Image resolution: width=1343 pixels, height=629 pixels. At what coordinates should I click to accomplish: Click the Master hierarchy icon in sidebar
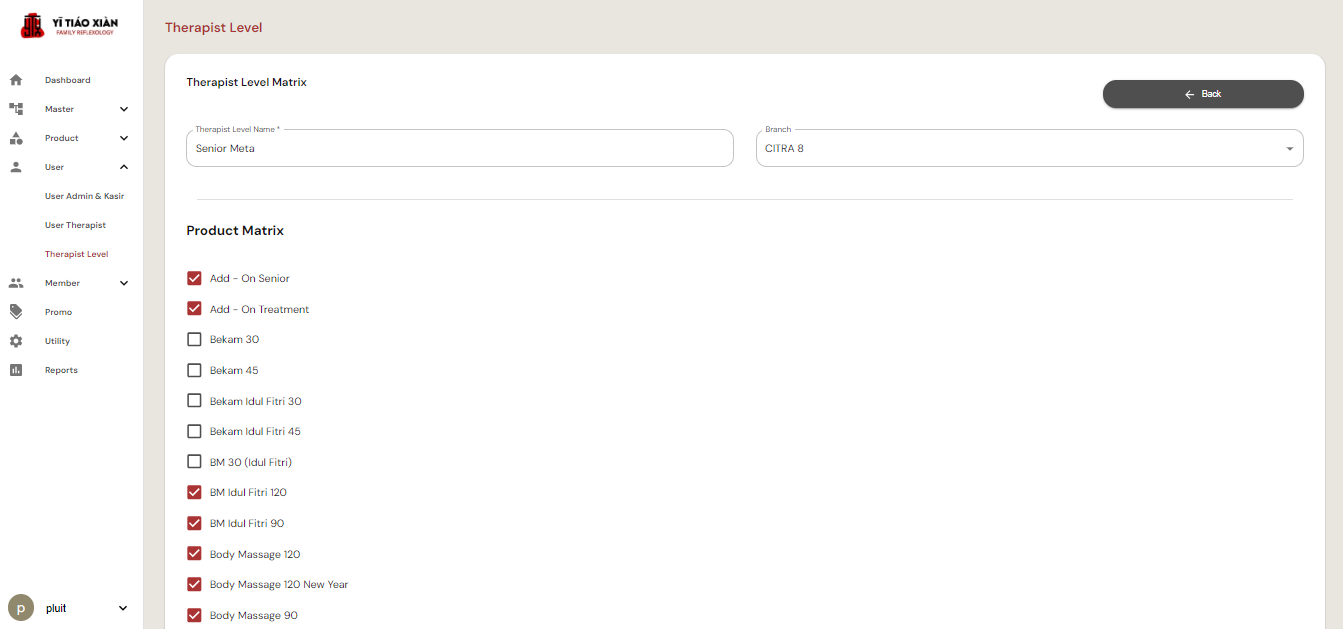(16, 109)
